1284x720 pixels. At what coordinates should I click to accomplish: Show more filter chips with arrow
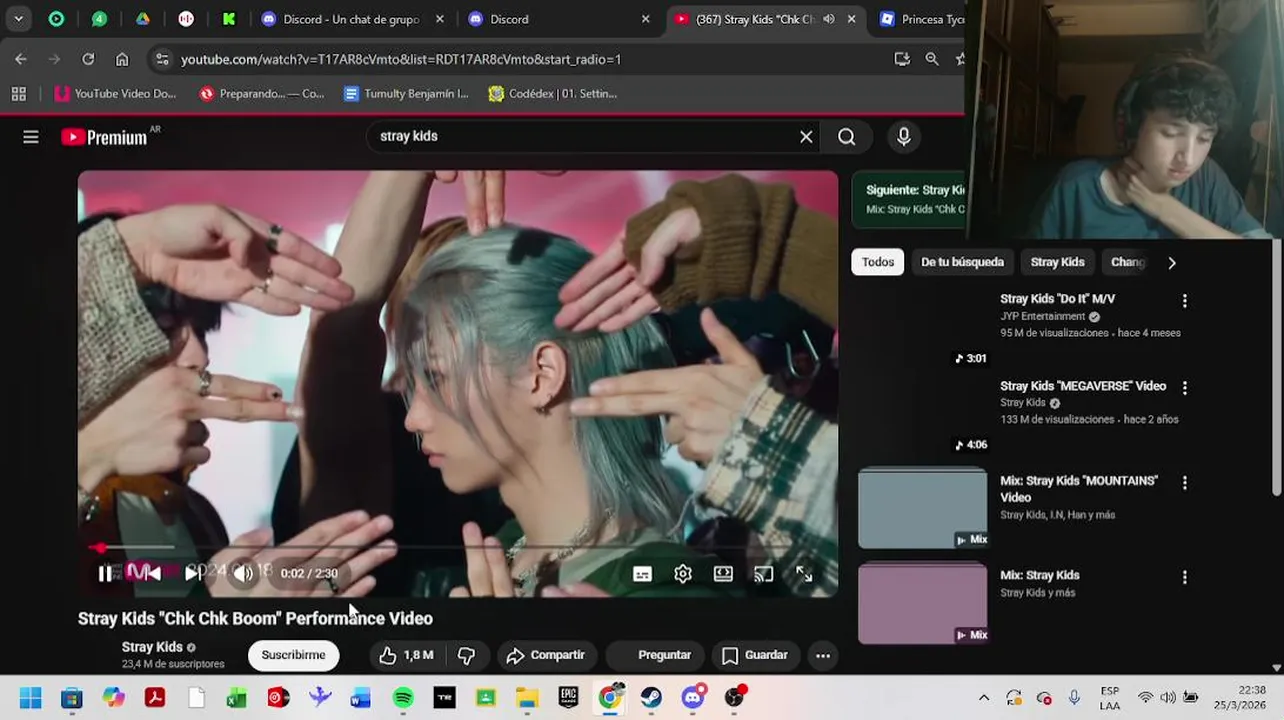pyautogui.click(x=1172, y=263)
